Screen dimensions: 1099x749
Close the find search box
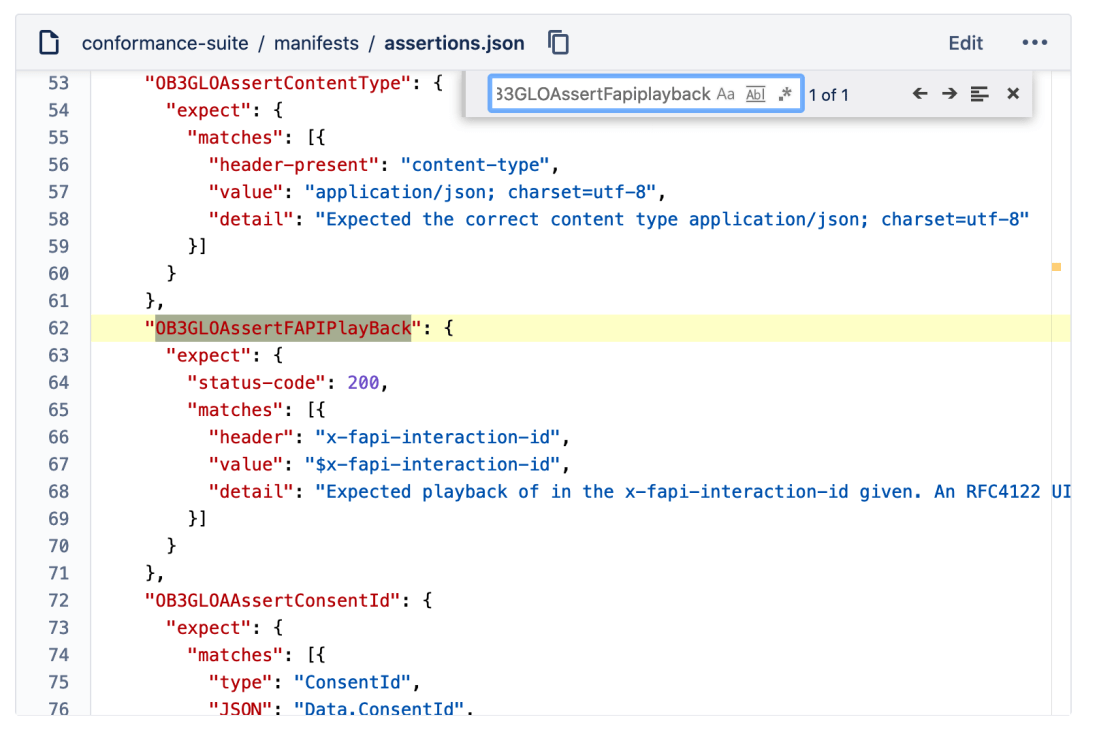[1013, 94]
